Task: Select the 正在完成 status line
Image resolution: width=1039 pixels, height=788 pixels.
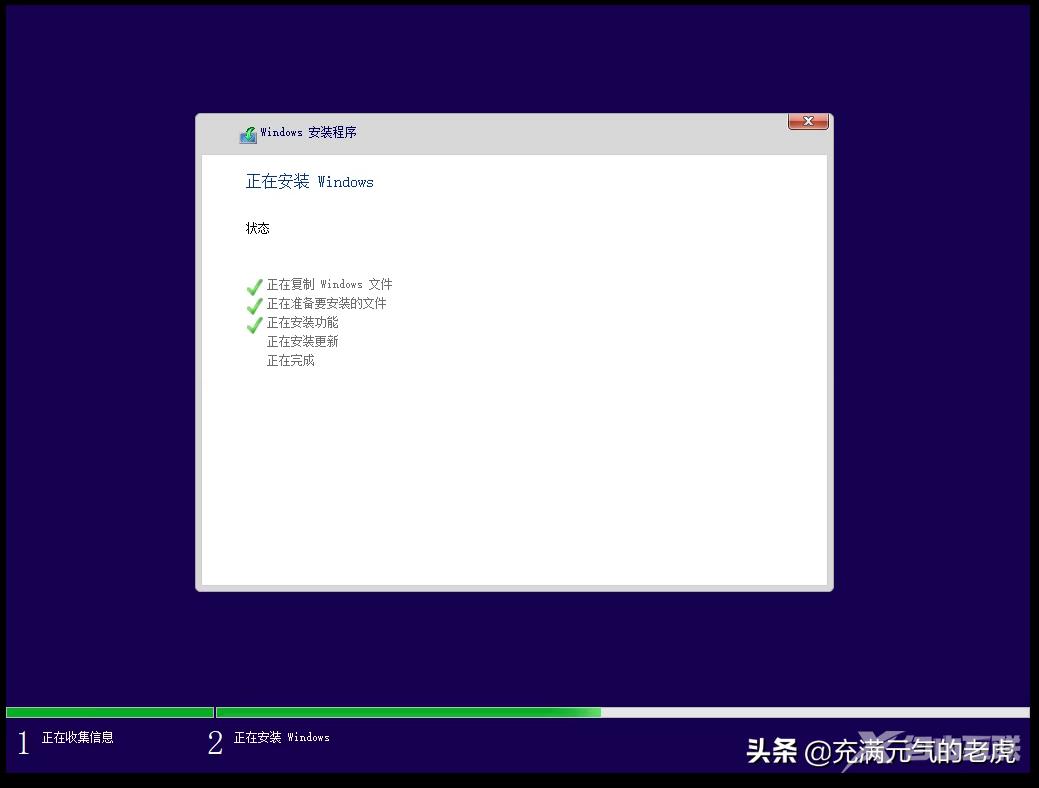Action: 290,361
